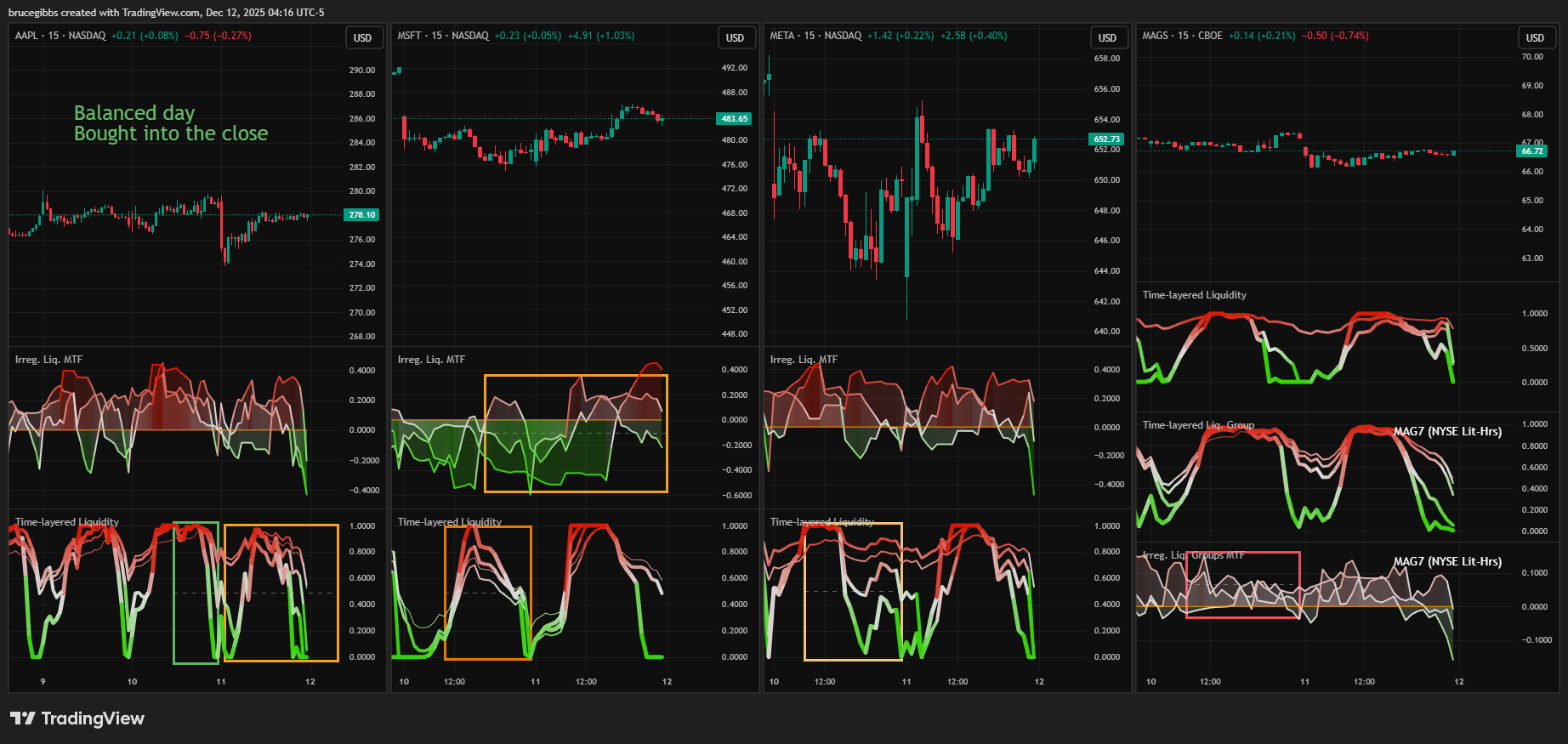
Task: Open the USD currency selector on AAPL chart
Action: click(362, 38)
